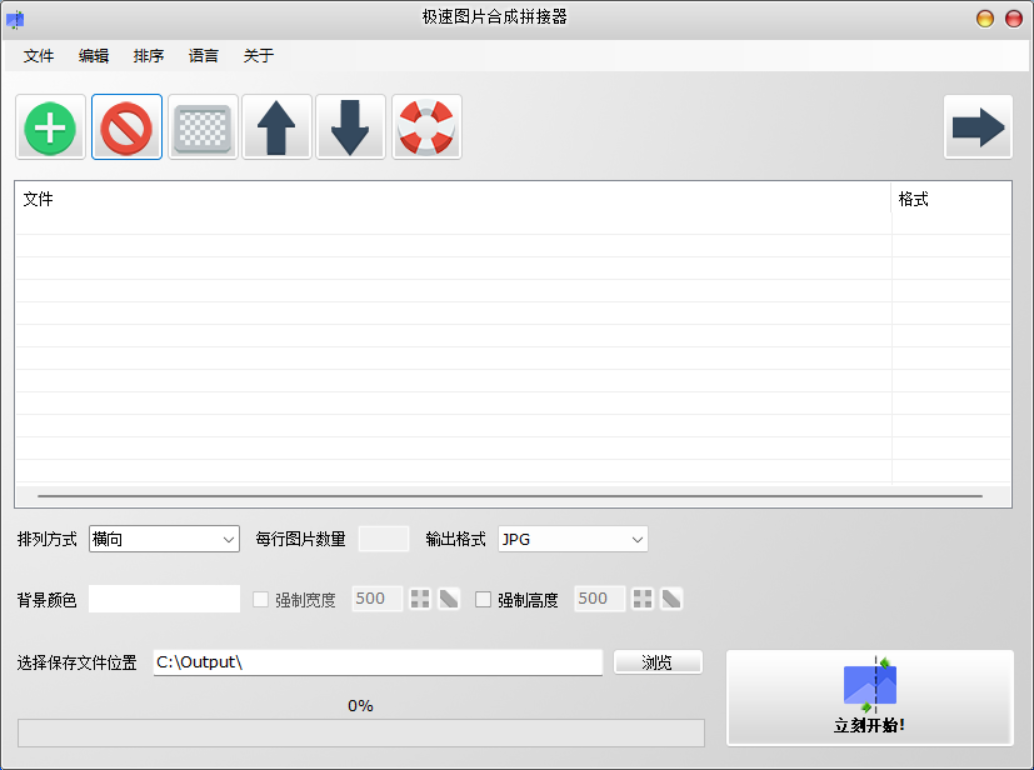The height and width of the screenshot is (770, 1034).
Task: Enable the 强制高度 checkbox
Action: [x=483, y=599]
